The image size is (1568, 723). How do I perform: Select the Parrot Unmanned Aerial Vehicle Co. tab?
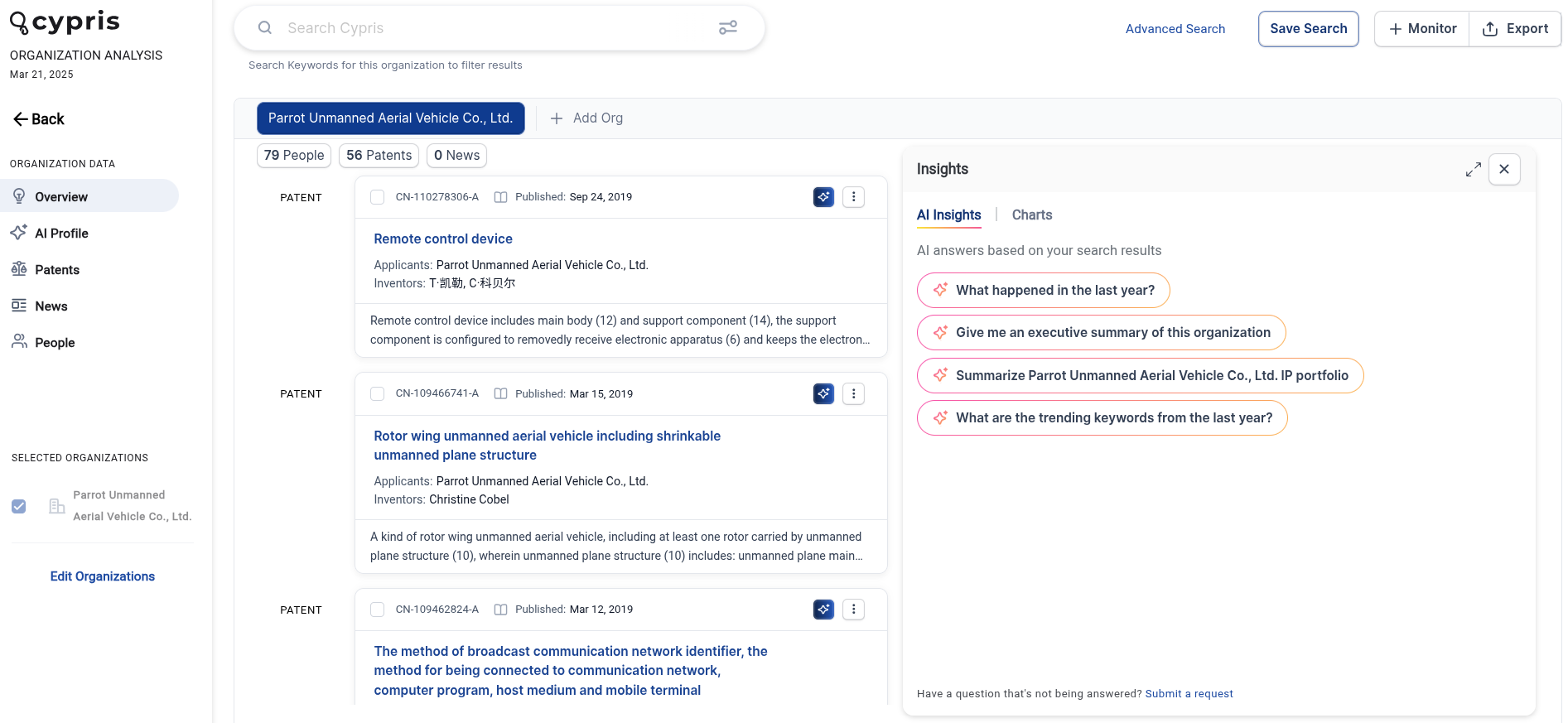coord(391,118)
